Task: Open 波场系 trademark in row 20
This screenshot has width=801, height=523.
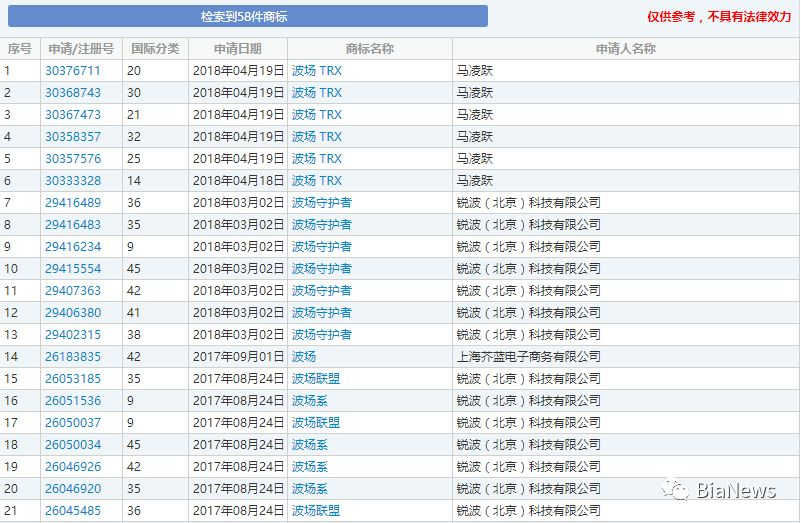Action: pyautogui.click(x=310, y=488)
